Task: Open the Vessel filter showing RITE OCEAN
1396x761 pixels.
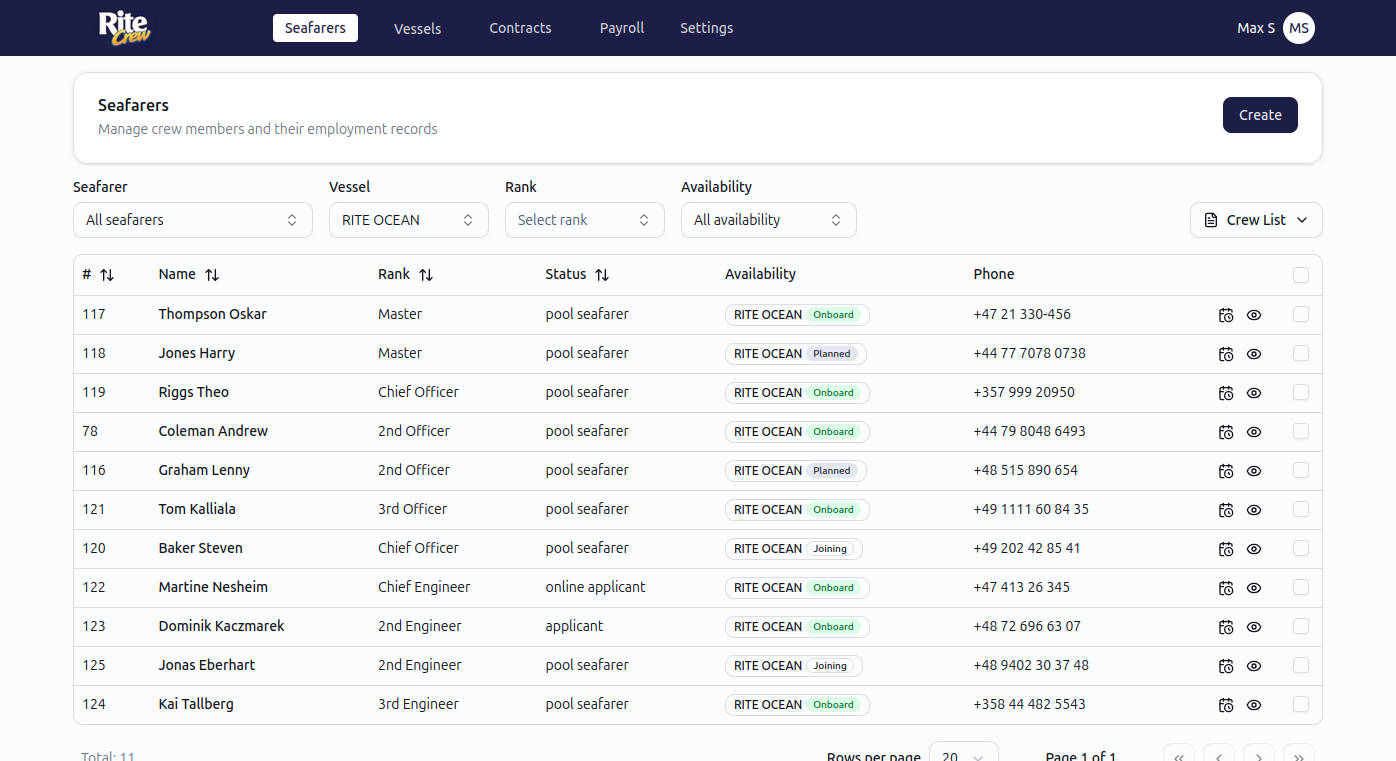Action: 408,220
